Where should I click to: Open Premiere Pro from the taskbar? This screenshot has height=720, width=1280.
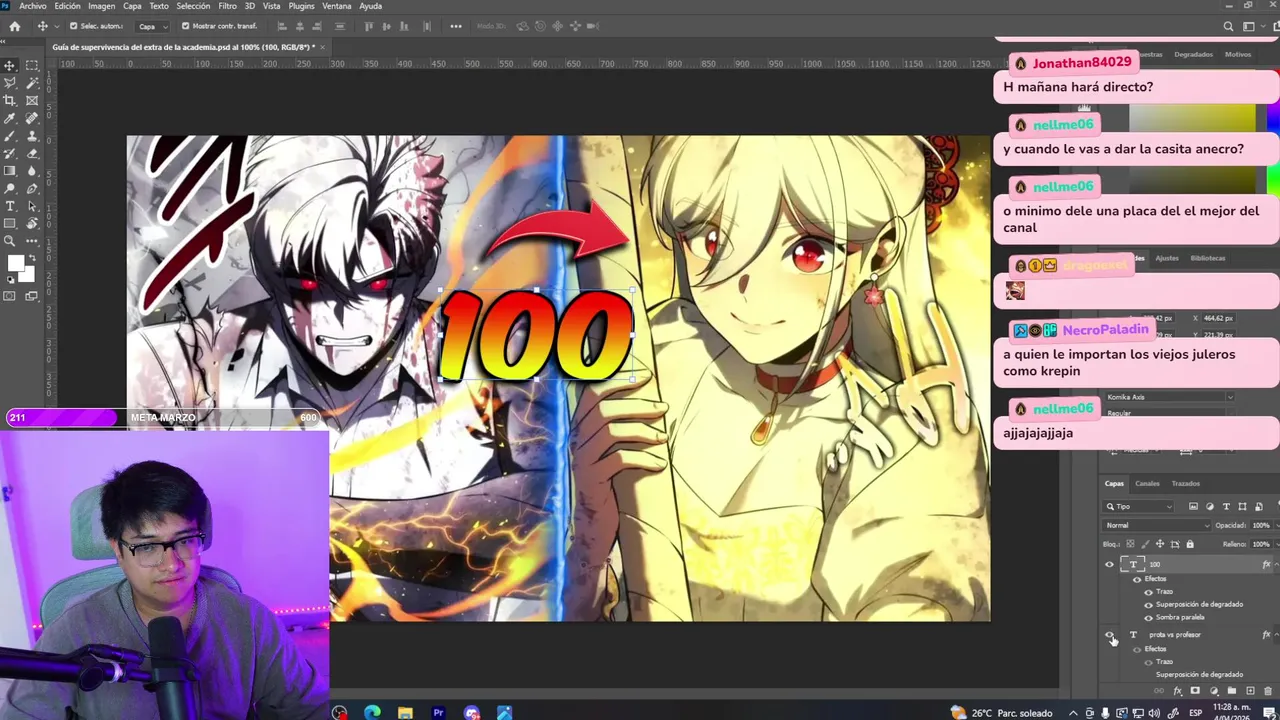[x=438, y=713]
